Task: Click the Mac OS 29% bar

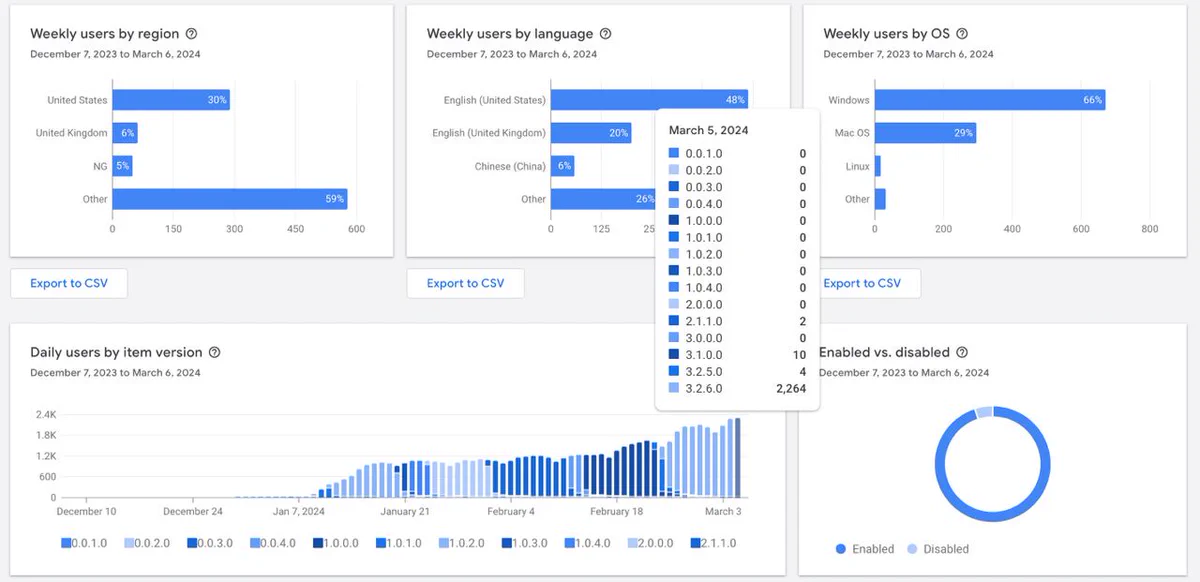Action: (x=925, y=133)
